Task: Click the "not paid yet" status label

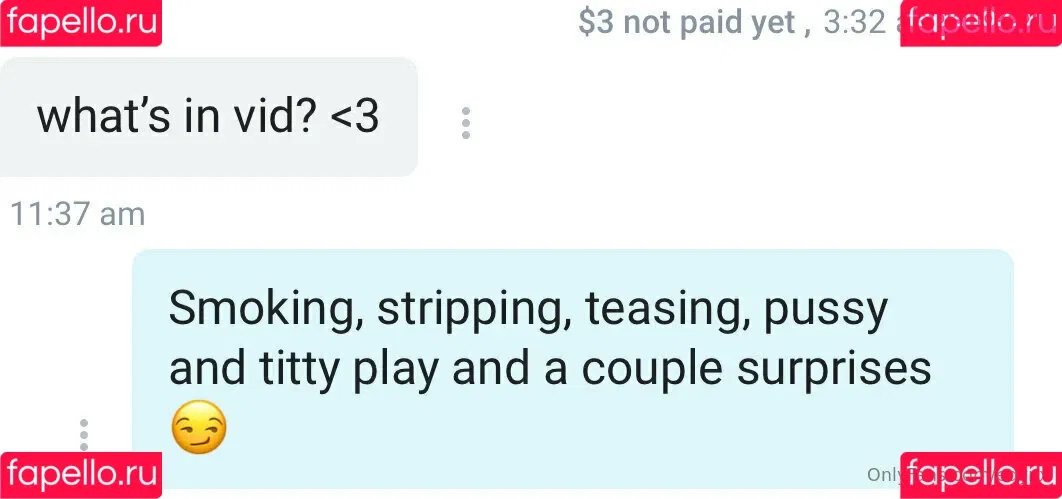Action: click(709, 23)
